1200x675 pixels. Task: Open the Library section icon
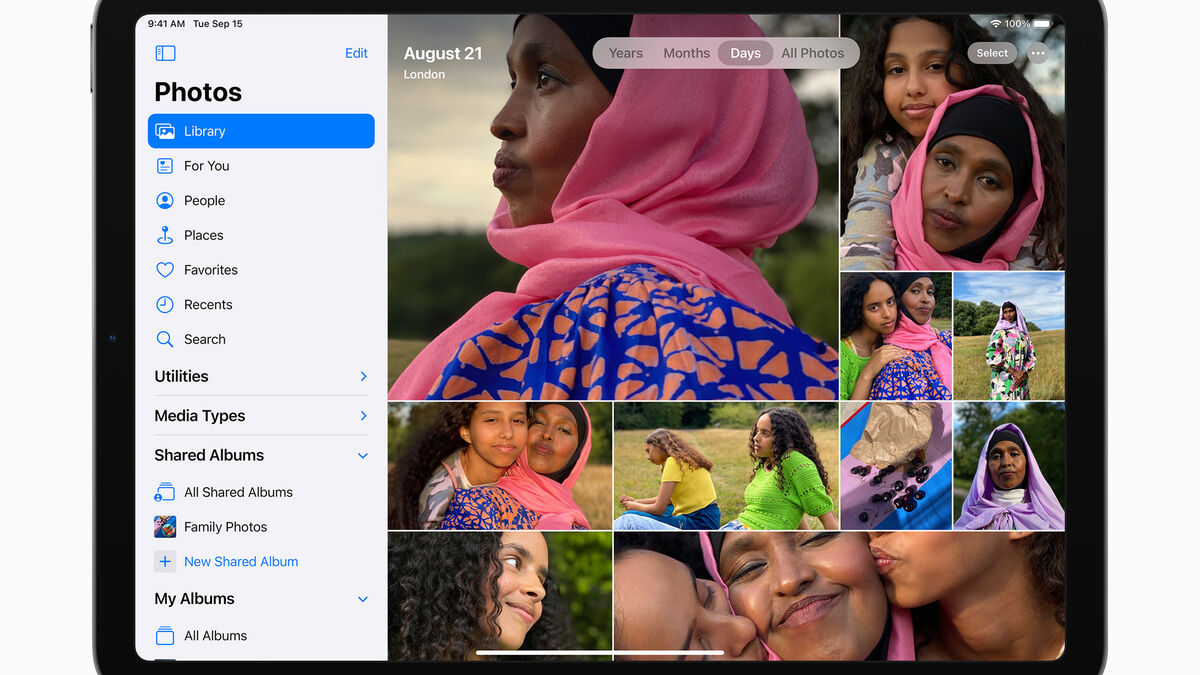point(166,131)
